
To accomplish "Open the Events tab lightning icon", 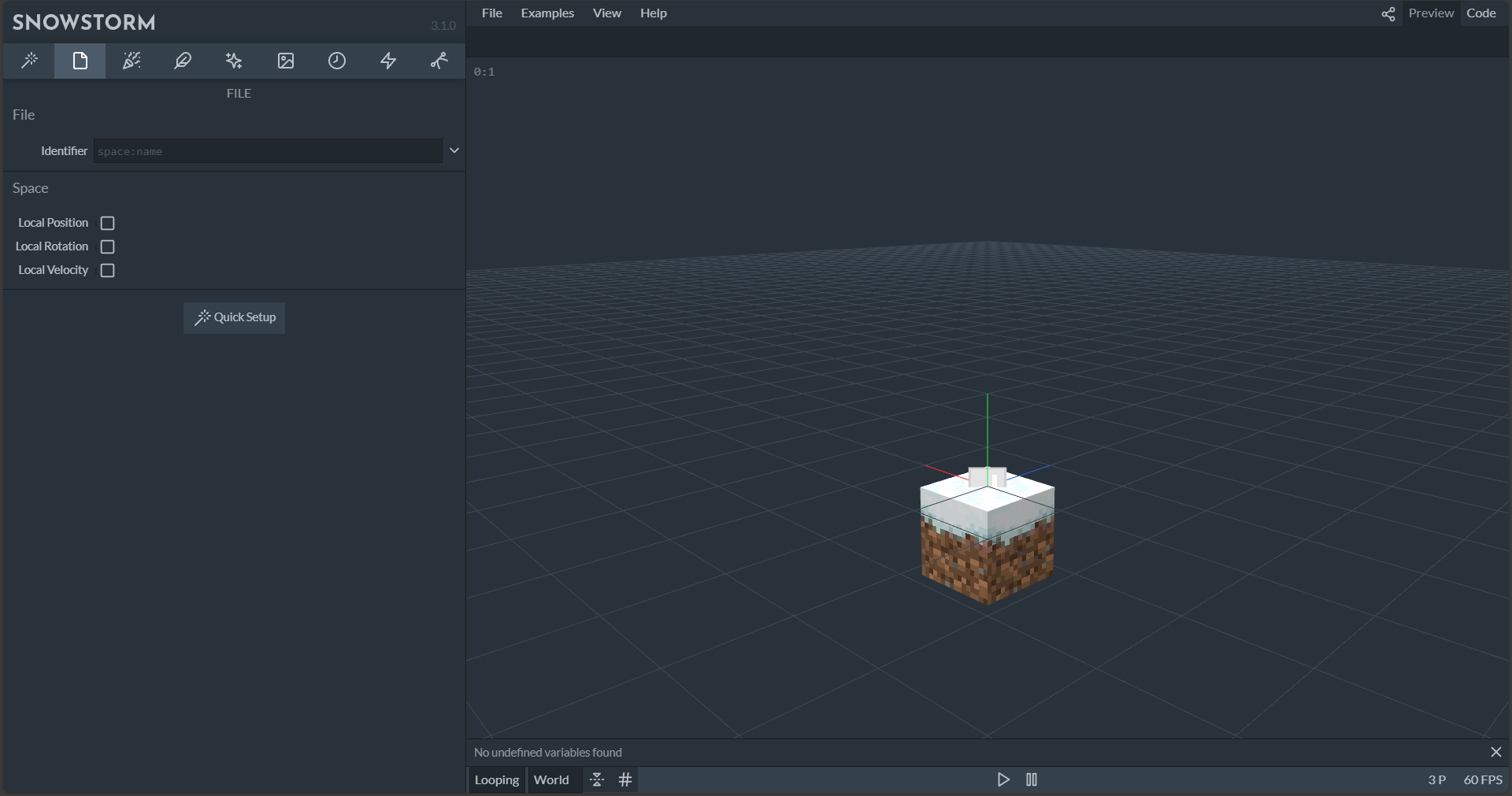I will click(388, 61).
